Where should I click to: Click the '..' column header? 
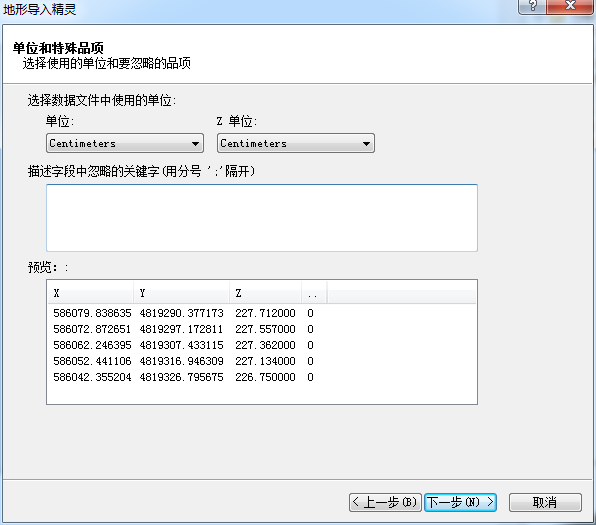[x=314, y=293]
